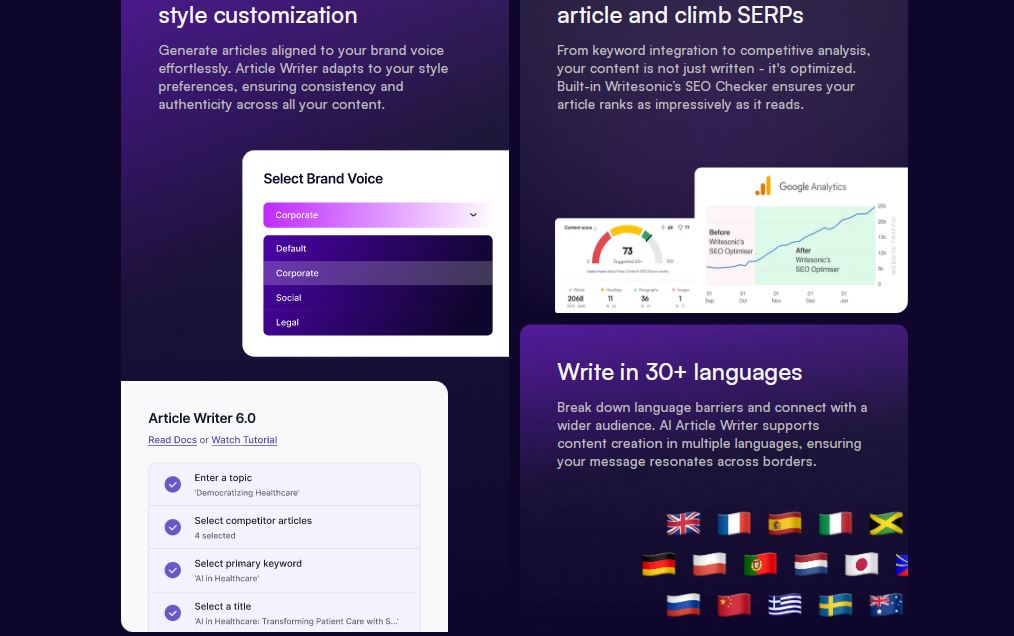Click the 'AI in Healthcare' keyword text
Screen dimensions: 1014x636
(x=226, y=578)
